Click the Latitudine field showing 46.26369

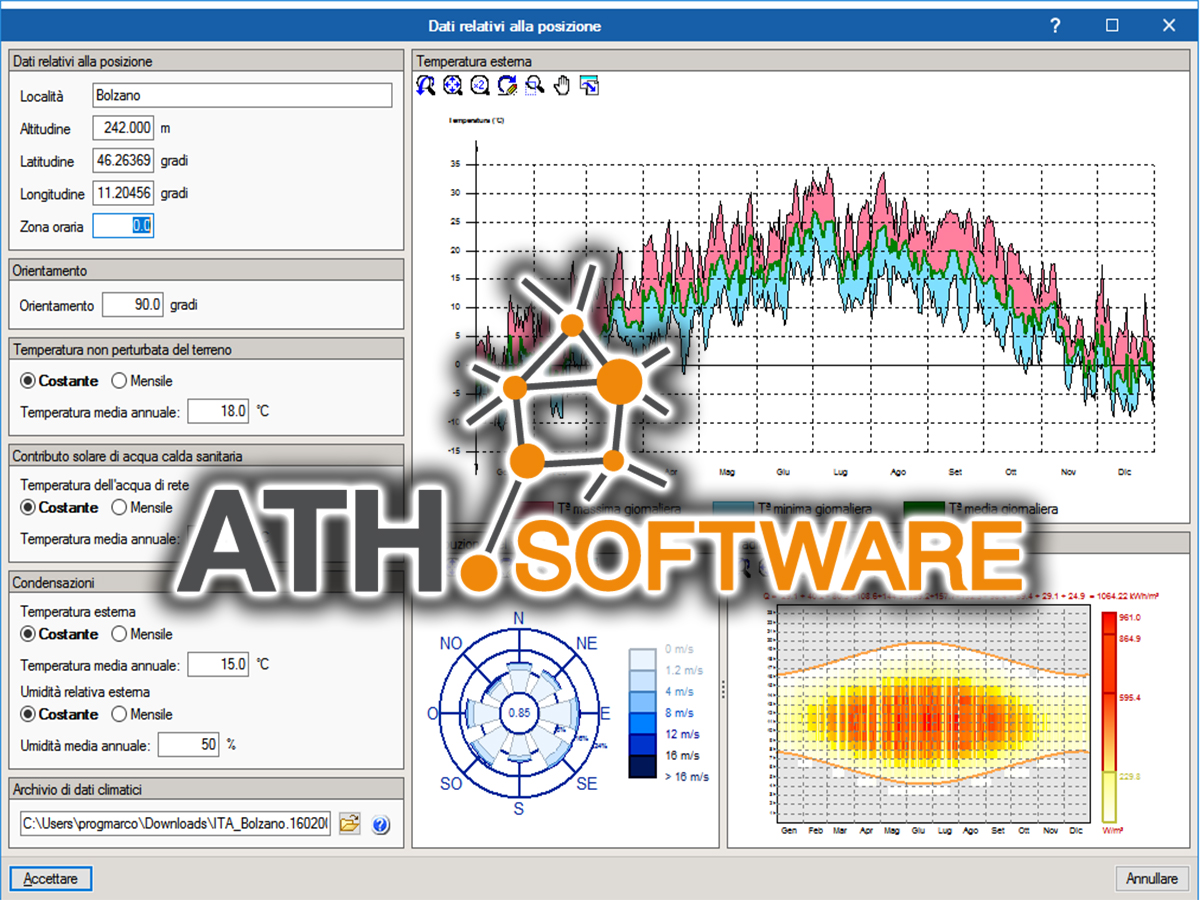[123, 160]
